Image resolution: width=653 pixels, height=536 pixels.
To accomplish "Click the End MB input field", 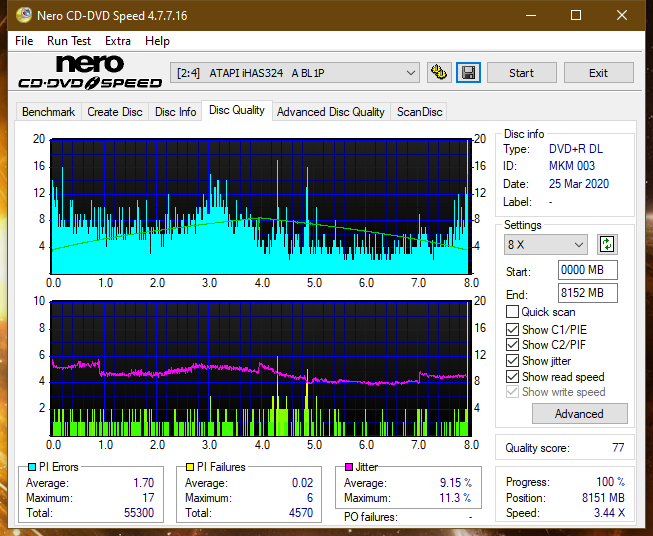I will click(587, 293).
